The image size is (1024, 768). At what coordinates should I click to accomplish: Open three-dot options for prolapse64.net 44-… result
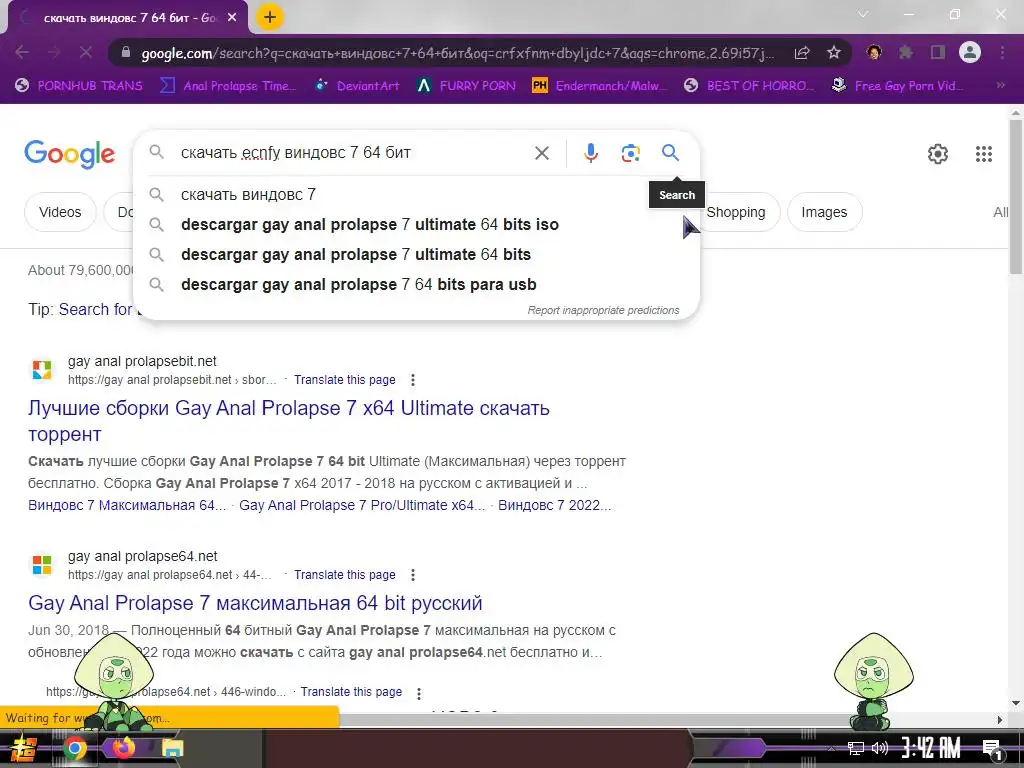[x=412, y=575]
